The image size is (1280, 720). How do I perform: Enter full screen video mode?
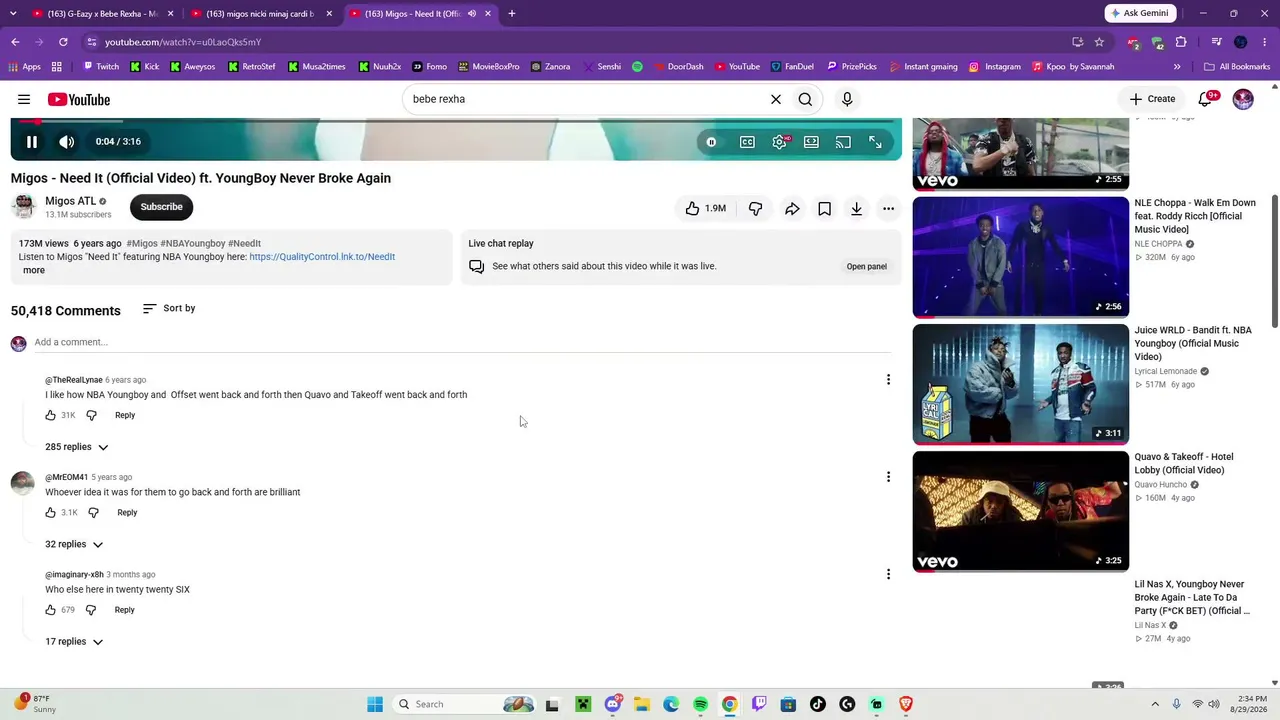coord(875,142)
